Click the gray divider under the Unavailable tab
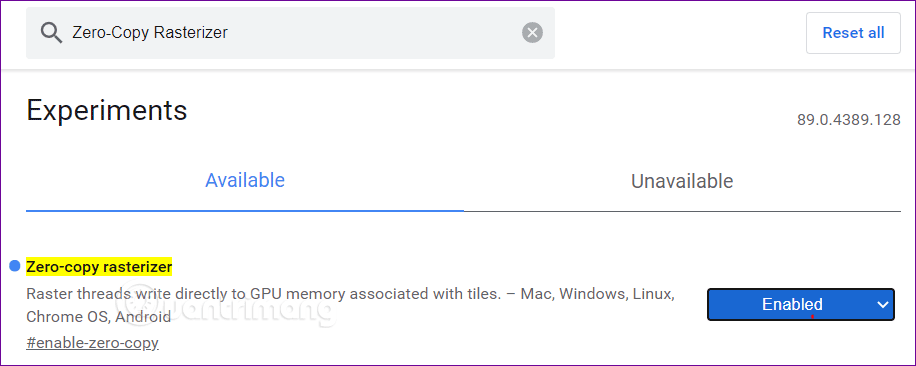The image size is (916, 366). (x=682, y=211)
